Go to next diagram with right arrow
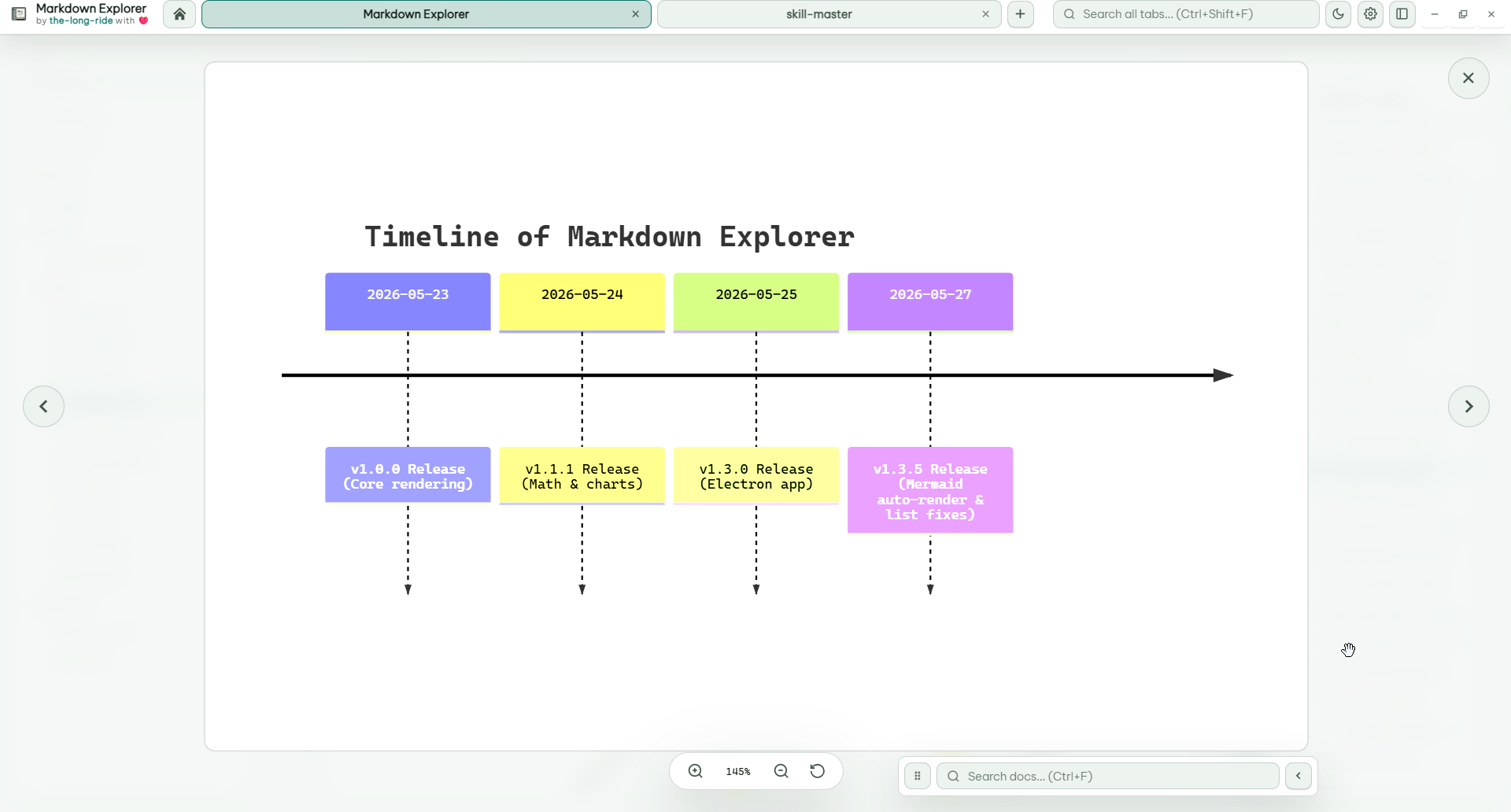The width and height of the screenshot is (1511, 812). click(1469, 407)
